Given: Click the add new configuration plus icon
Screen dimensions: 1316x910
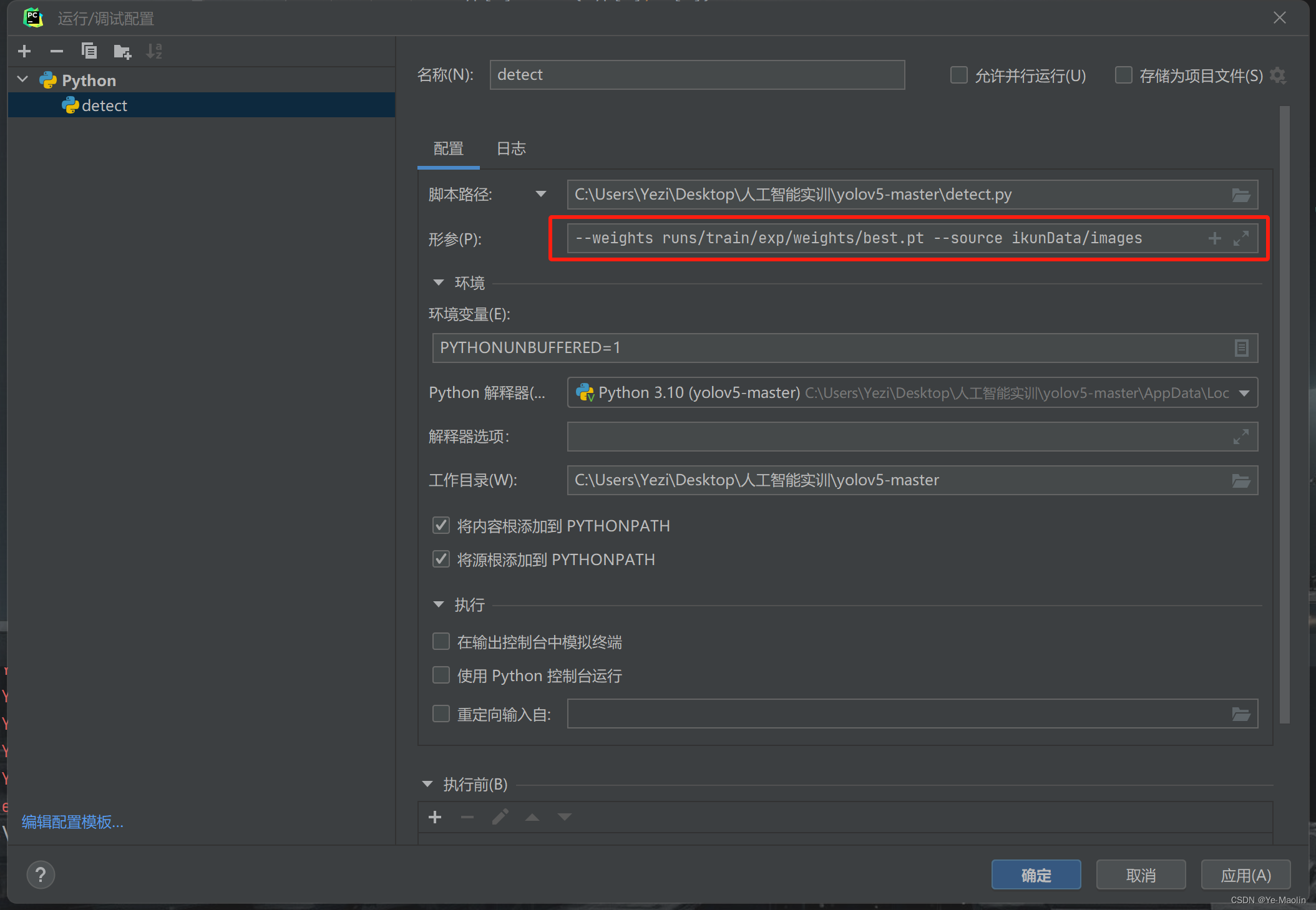Looking at the screenshot, I should pyautogui.click(x=24, y=51).
